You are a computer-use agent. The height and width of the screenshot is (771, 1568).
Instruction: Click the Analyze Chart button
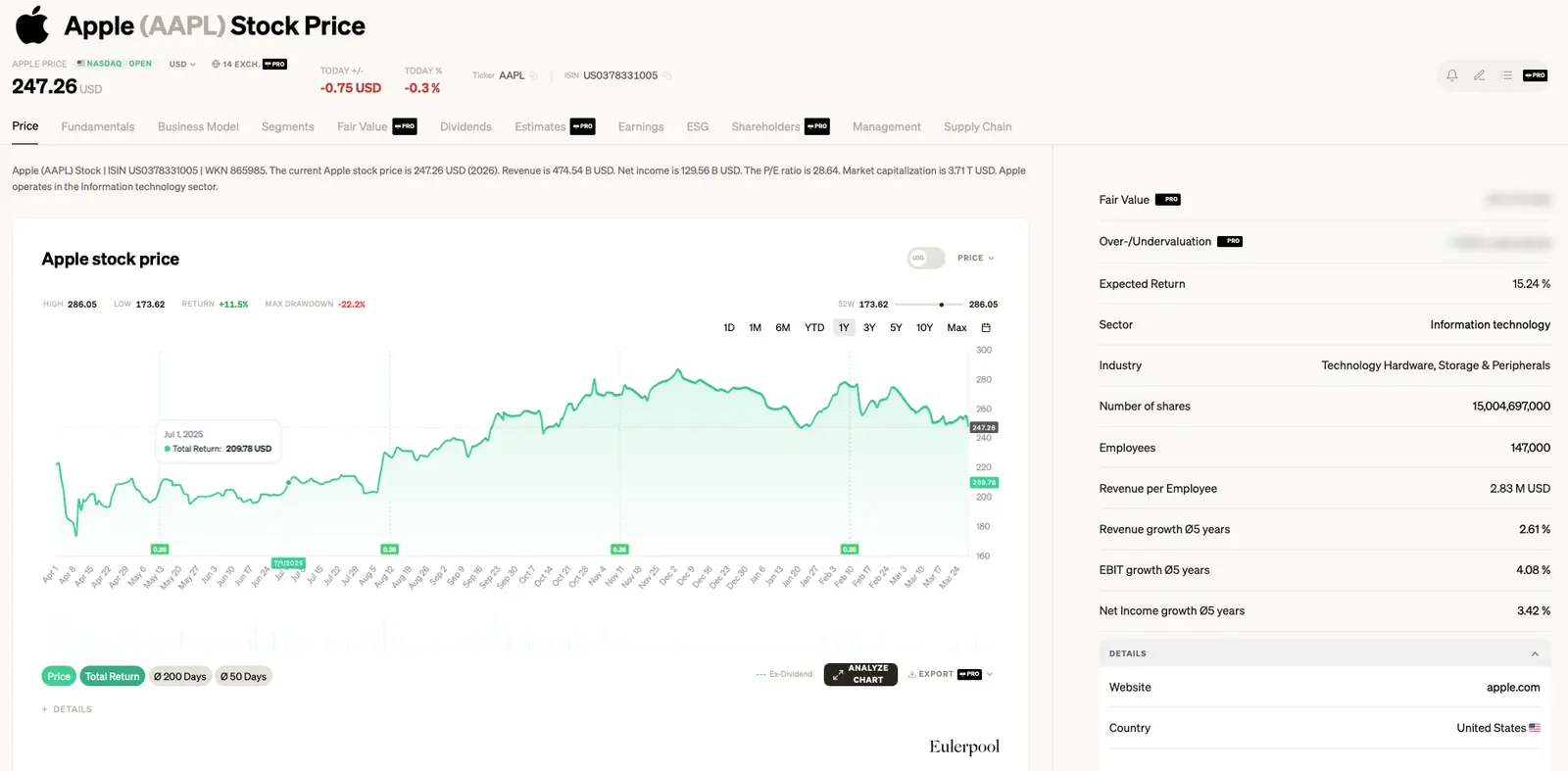(860, 674)
